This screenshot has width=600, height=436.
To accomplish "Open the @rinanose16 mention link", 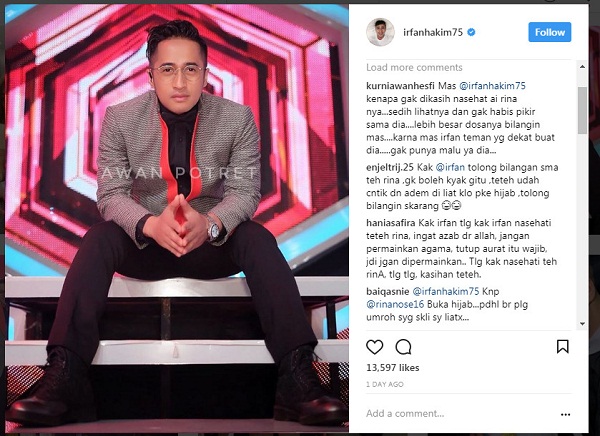I will (x=395, y=305).
